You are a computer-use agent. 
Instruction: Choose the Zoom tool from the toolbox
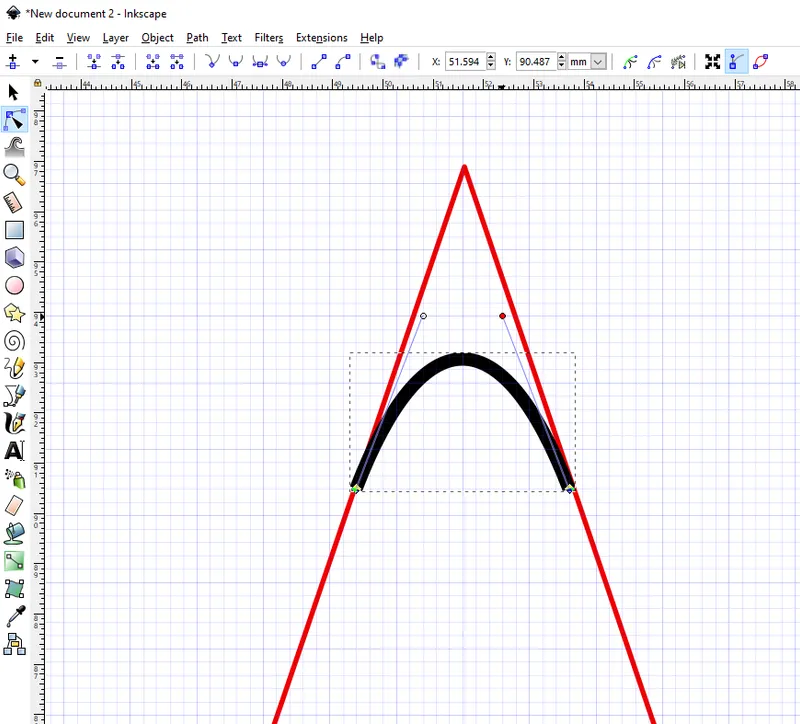click(13, 174)
